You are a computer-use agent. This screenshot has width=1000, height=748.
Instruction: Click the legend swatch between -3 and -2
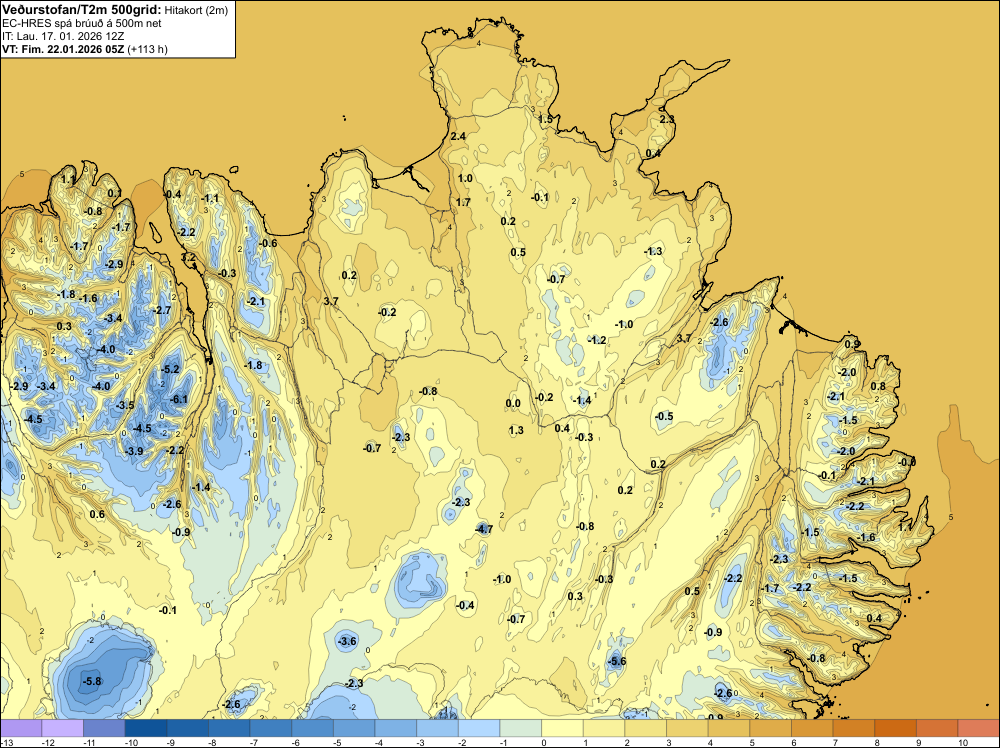[438, 728]
